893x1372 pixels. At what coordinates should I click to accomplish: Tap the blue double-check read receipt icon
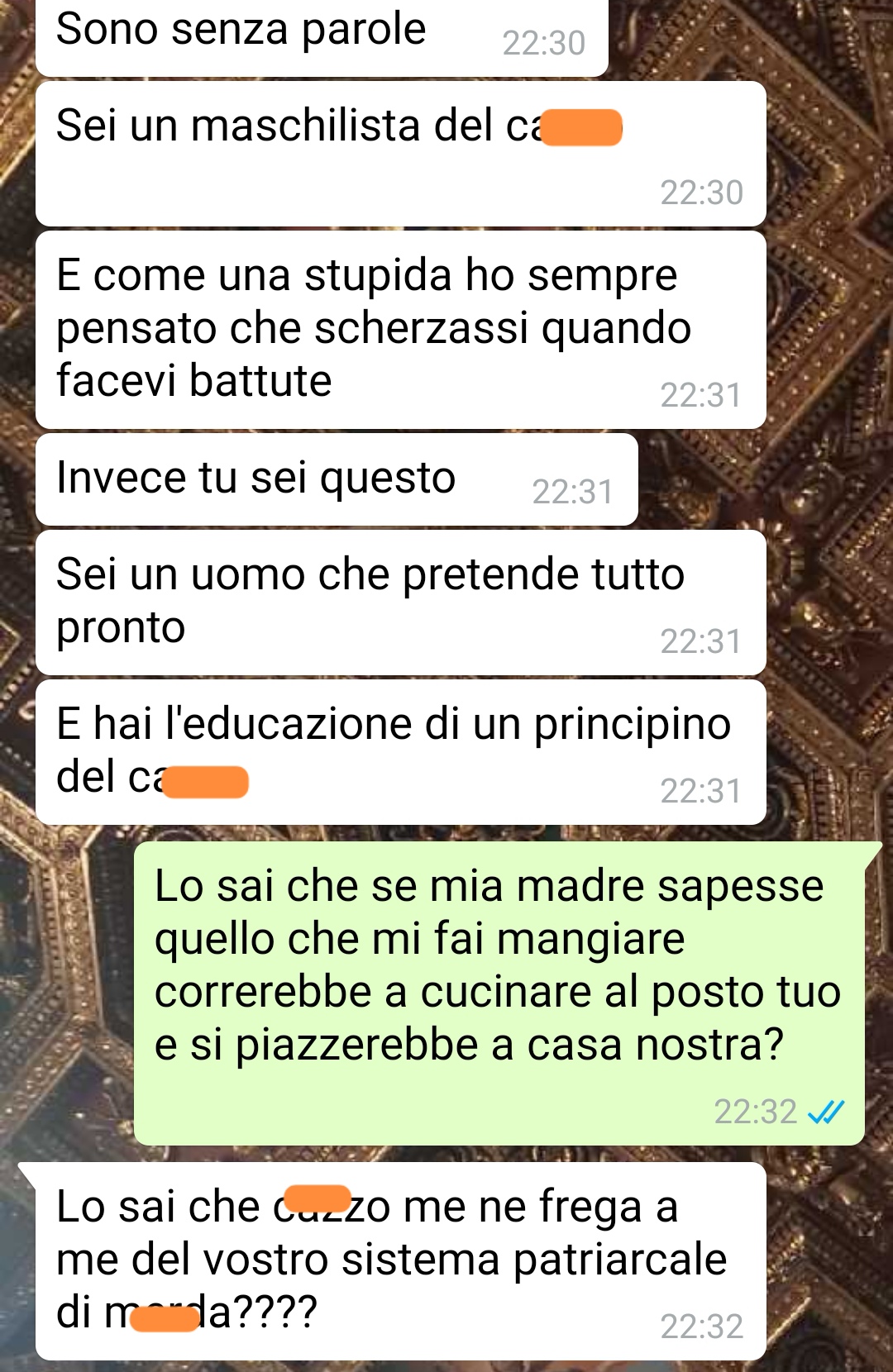(x=826, y=1112)
